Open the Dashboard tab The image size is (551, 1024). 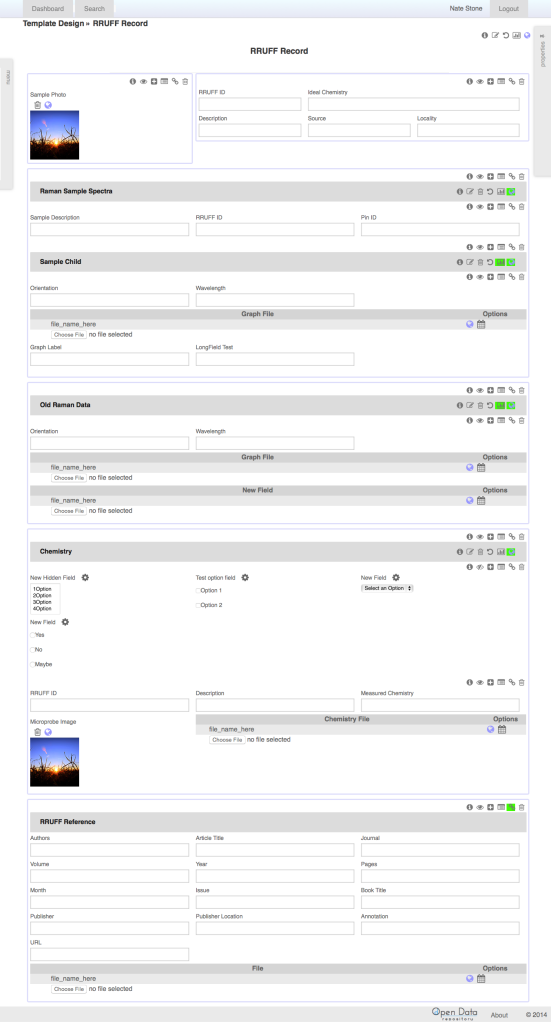(48, 9)
